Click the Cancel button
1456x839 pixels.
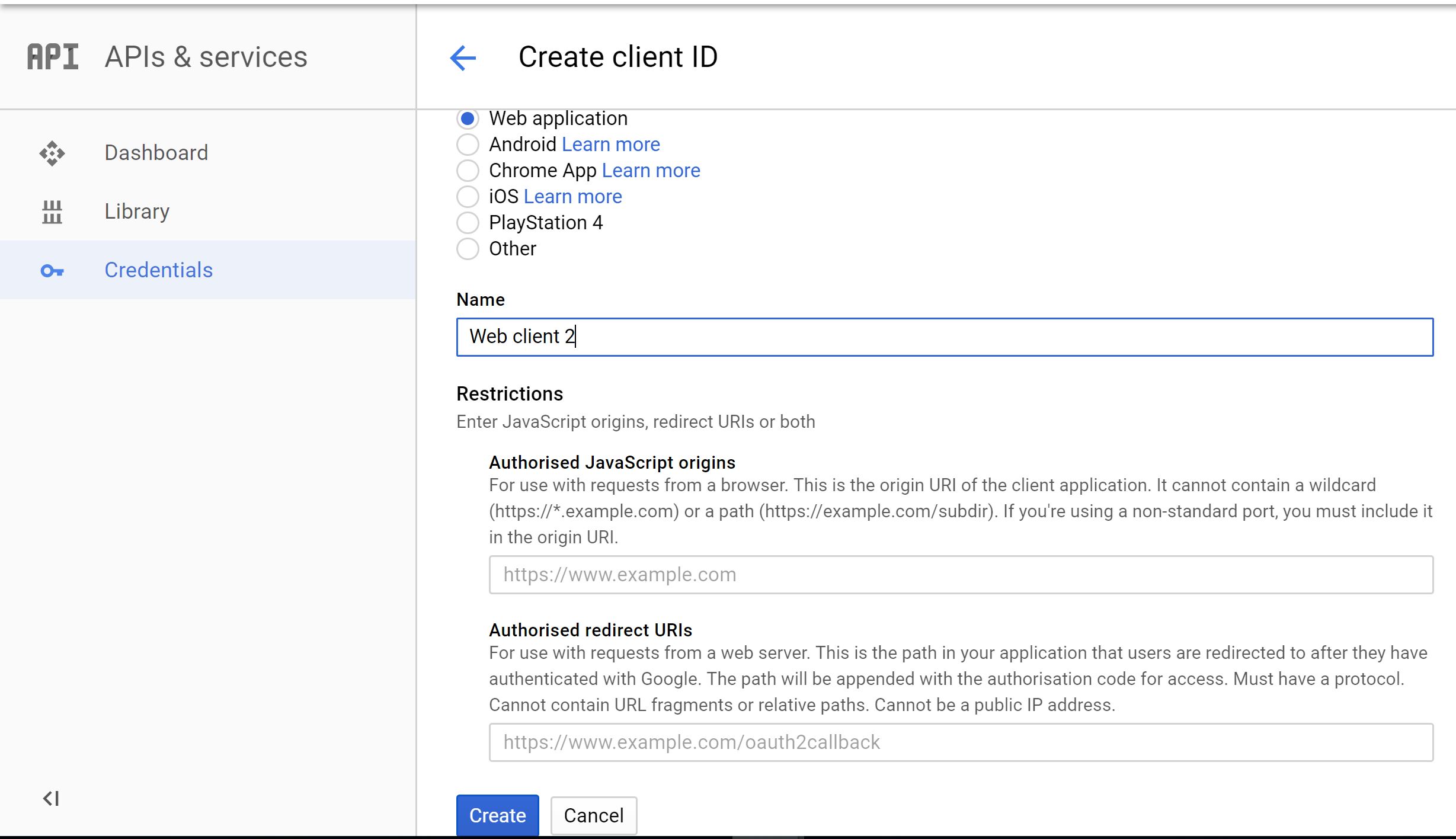click(x=593, y=815)
